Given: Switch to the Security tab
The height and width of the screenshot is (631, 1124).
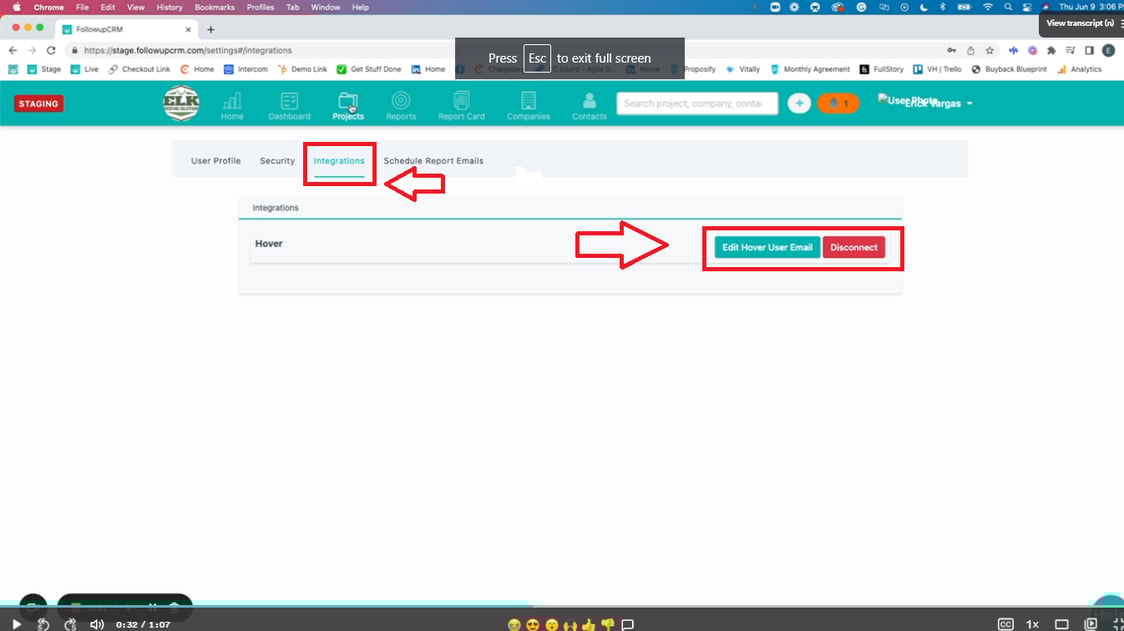Looking at the screenshot, I should click(277, 160).
